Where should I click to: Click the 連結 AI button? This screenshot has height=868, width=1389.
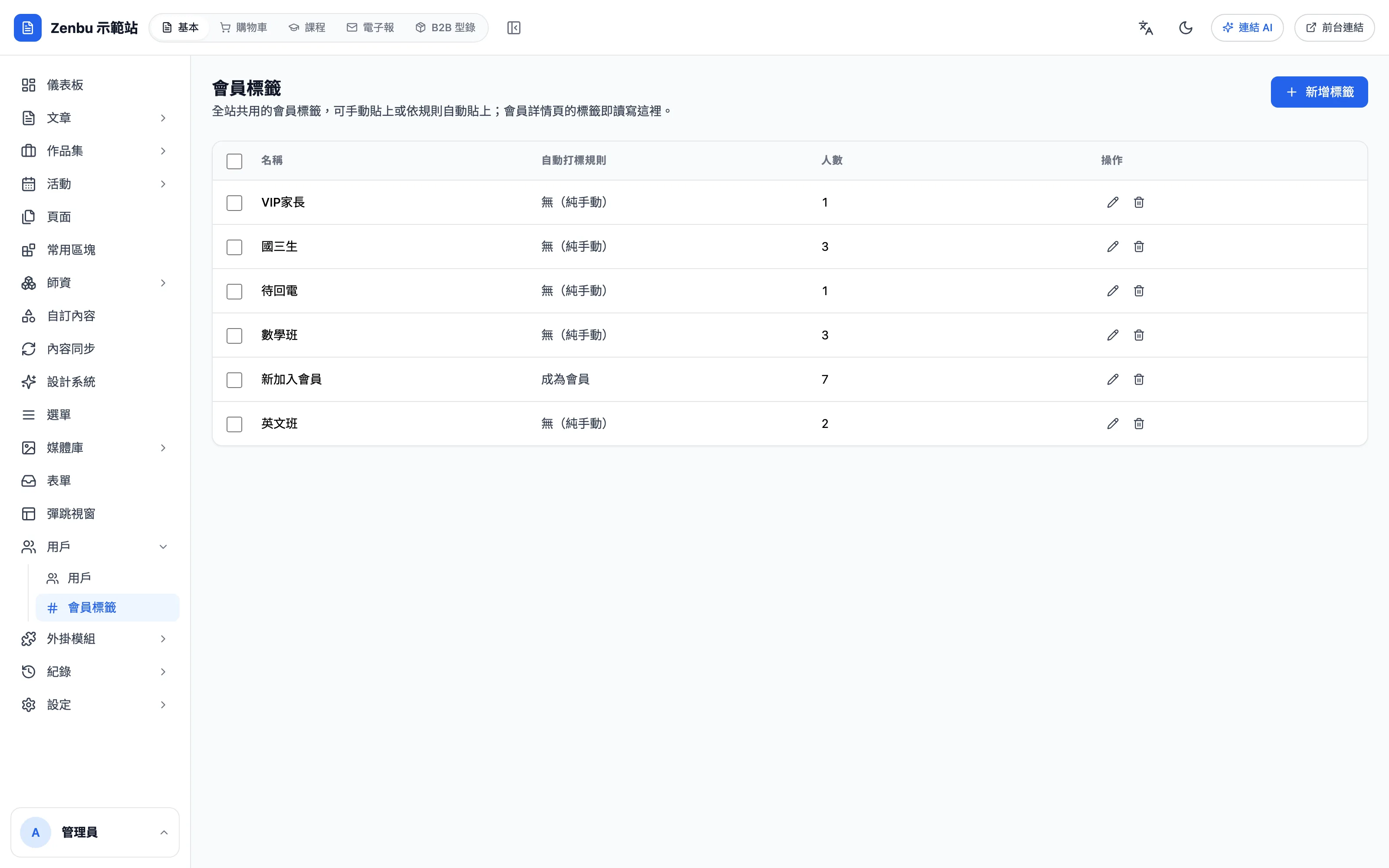tap(1247, 27)
